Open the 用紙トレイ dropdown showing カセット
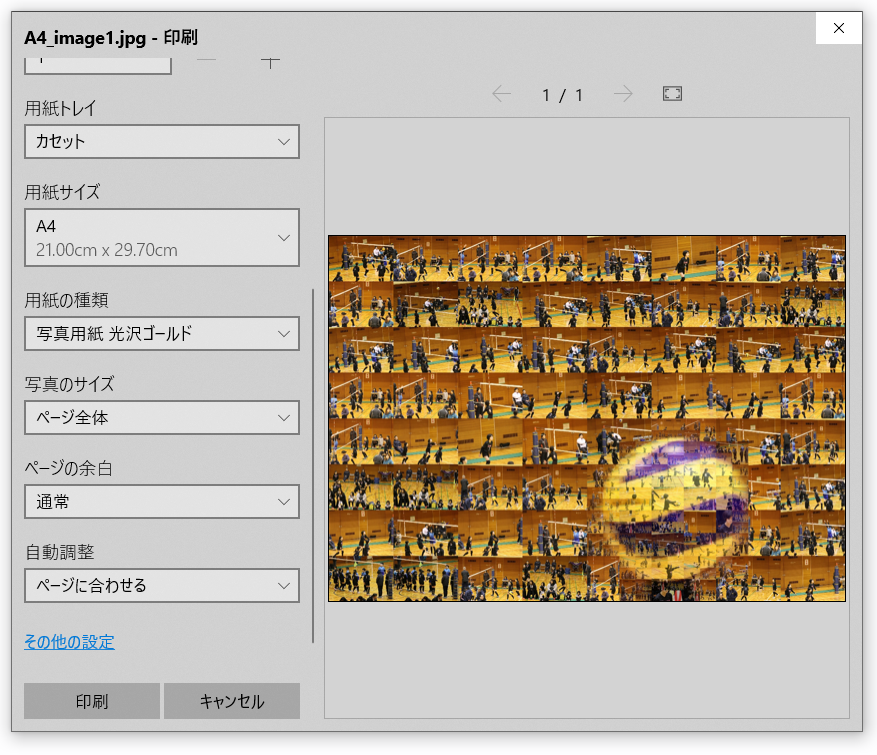 coord(162,141)
